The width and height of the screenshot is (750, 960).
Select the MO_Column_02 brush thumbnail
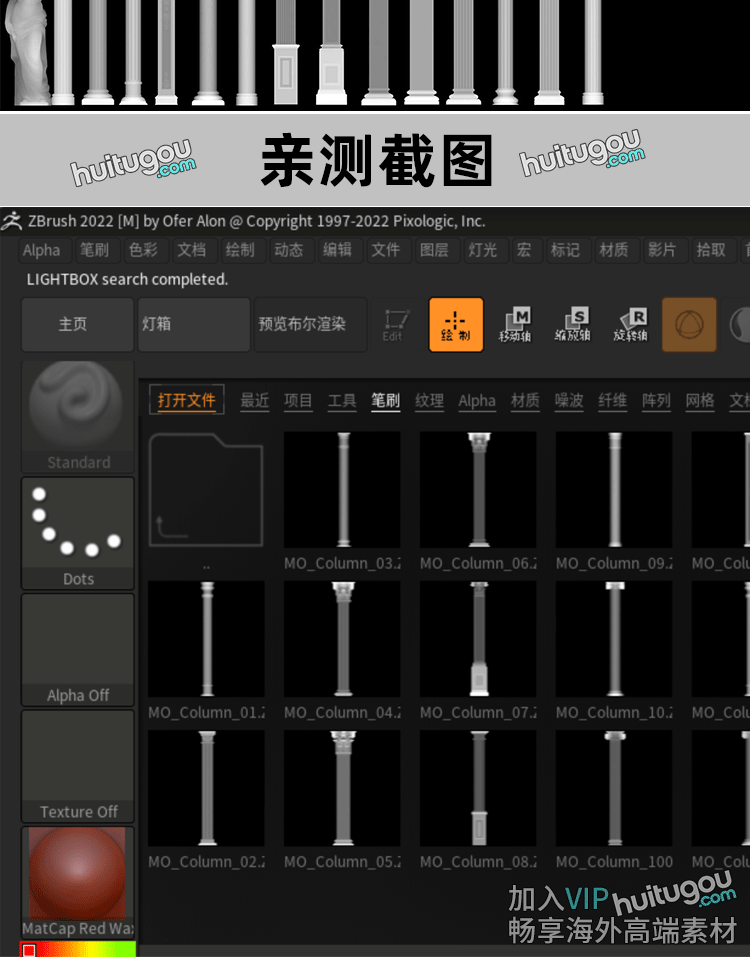click(x=206, y=789)
